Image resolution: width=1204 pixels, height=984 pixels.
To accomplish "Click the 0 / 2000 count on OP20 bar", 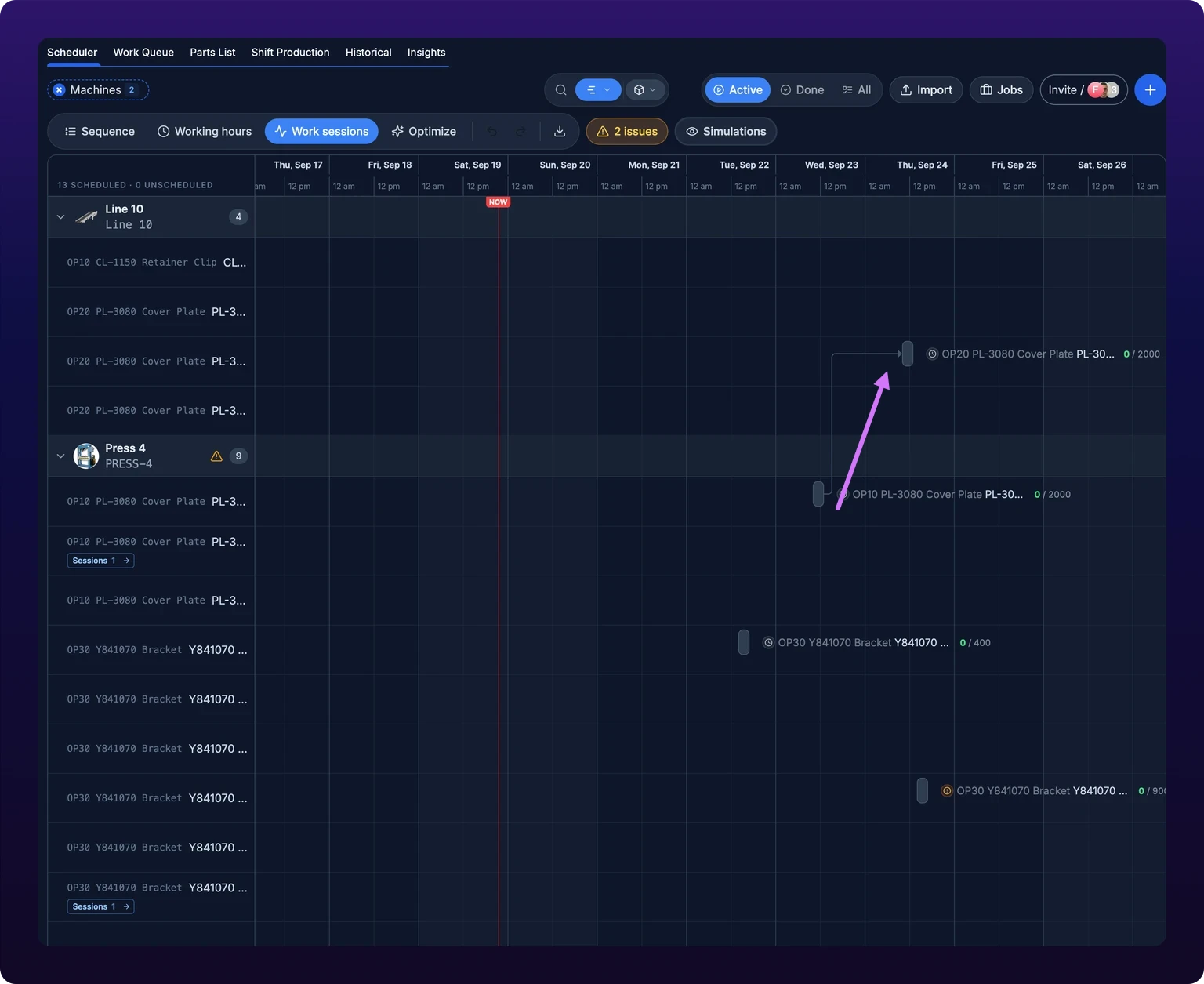I will pos(1141,354).
